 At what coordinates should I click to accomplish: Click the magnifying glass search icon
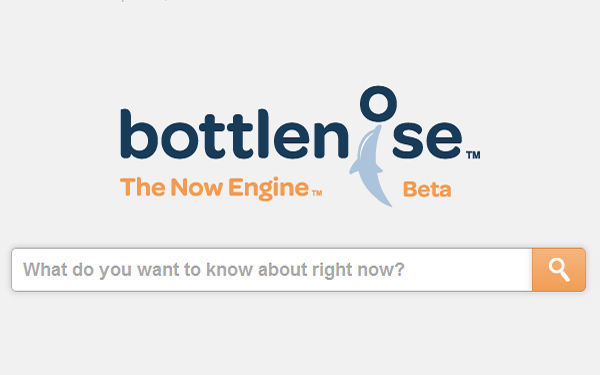click(559, 270)
